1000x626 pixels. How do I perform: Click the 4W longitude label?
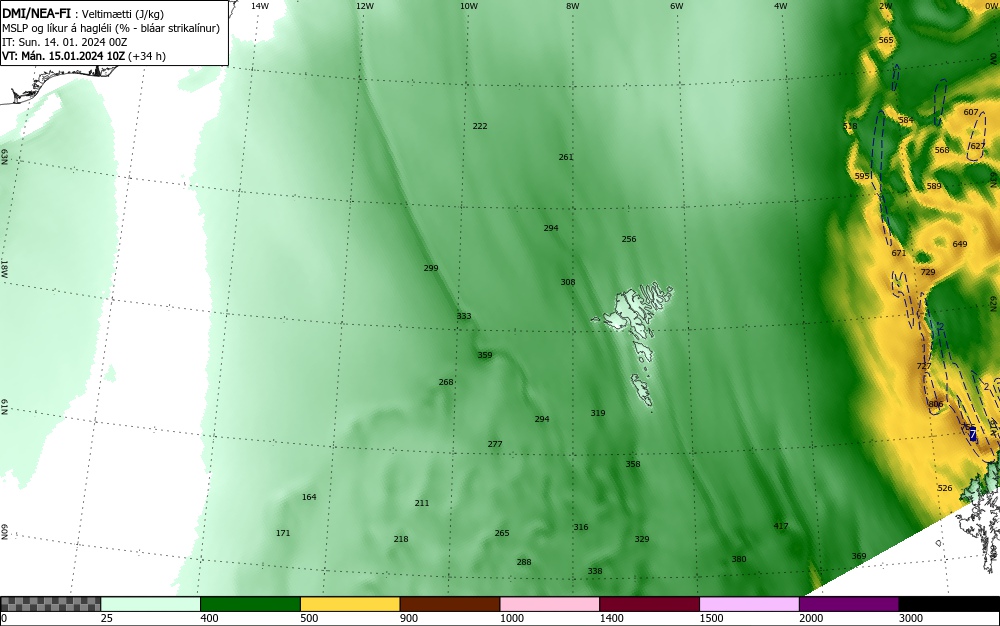[781, 6]
